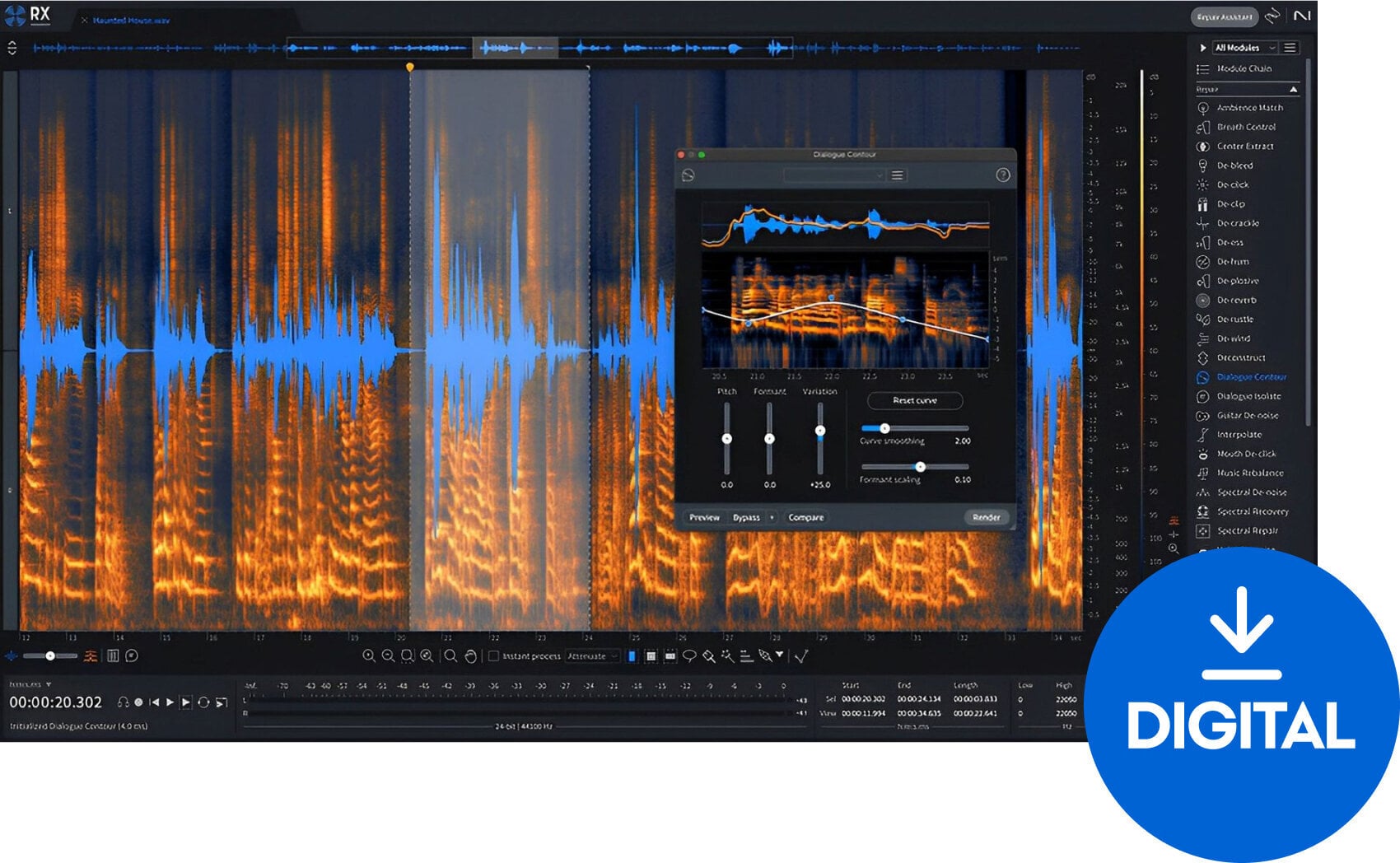Click the Render button in Dialogue Contour

986,518
